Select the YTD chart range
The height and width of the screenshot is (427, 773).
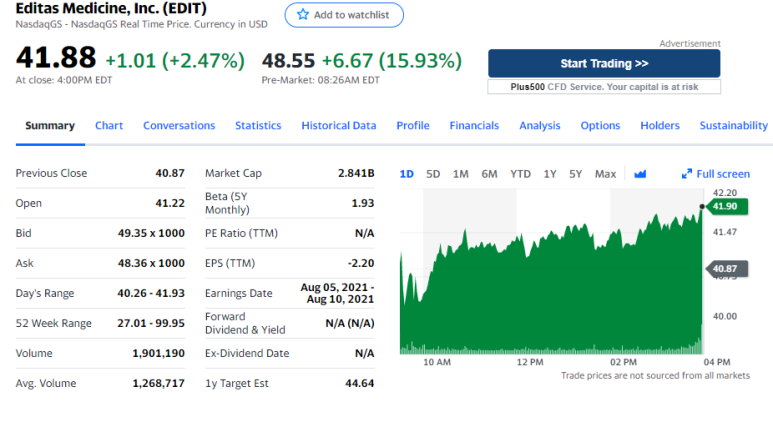click(520, 174)
